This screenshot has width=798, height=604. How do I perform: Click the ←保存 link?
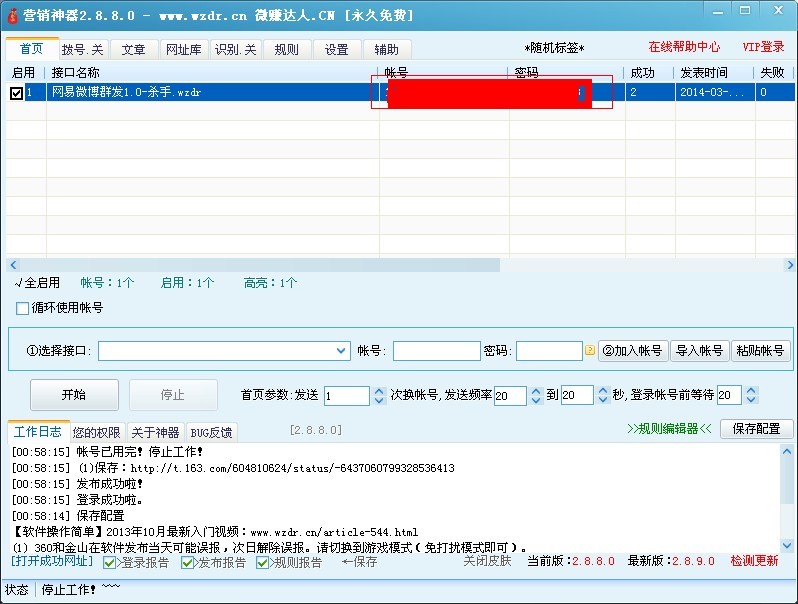360,562
